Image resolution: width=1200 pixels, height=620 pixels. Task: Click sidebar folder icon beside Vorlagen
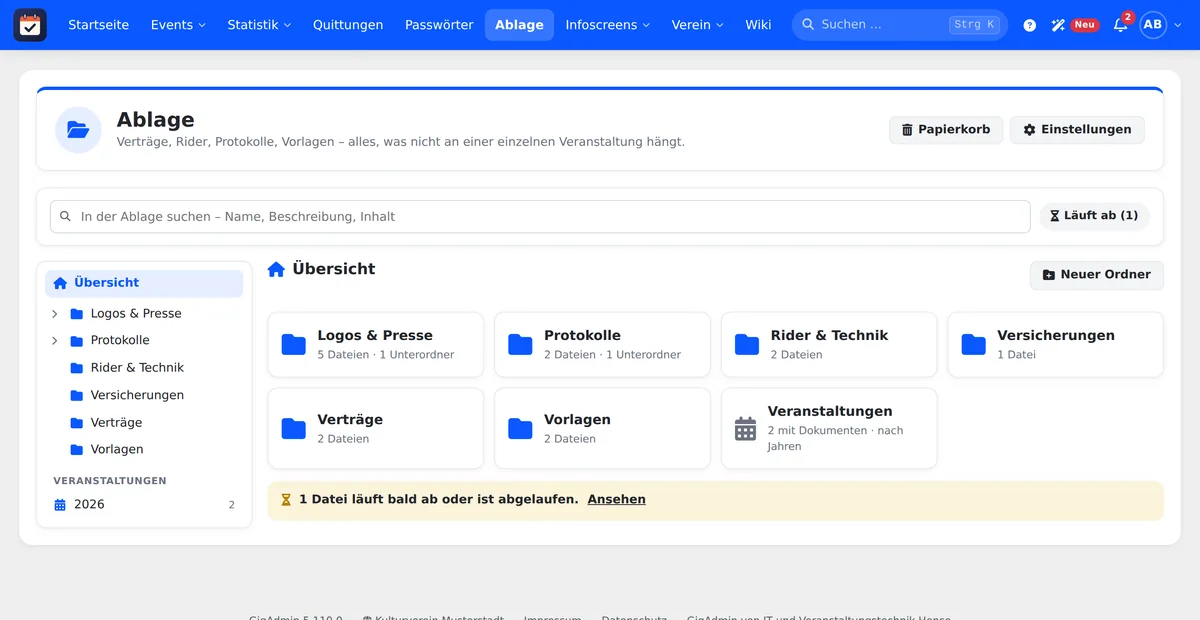(x=77, y=450)
